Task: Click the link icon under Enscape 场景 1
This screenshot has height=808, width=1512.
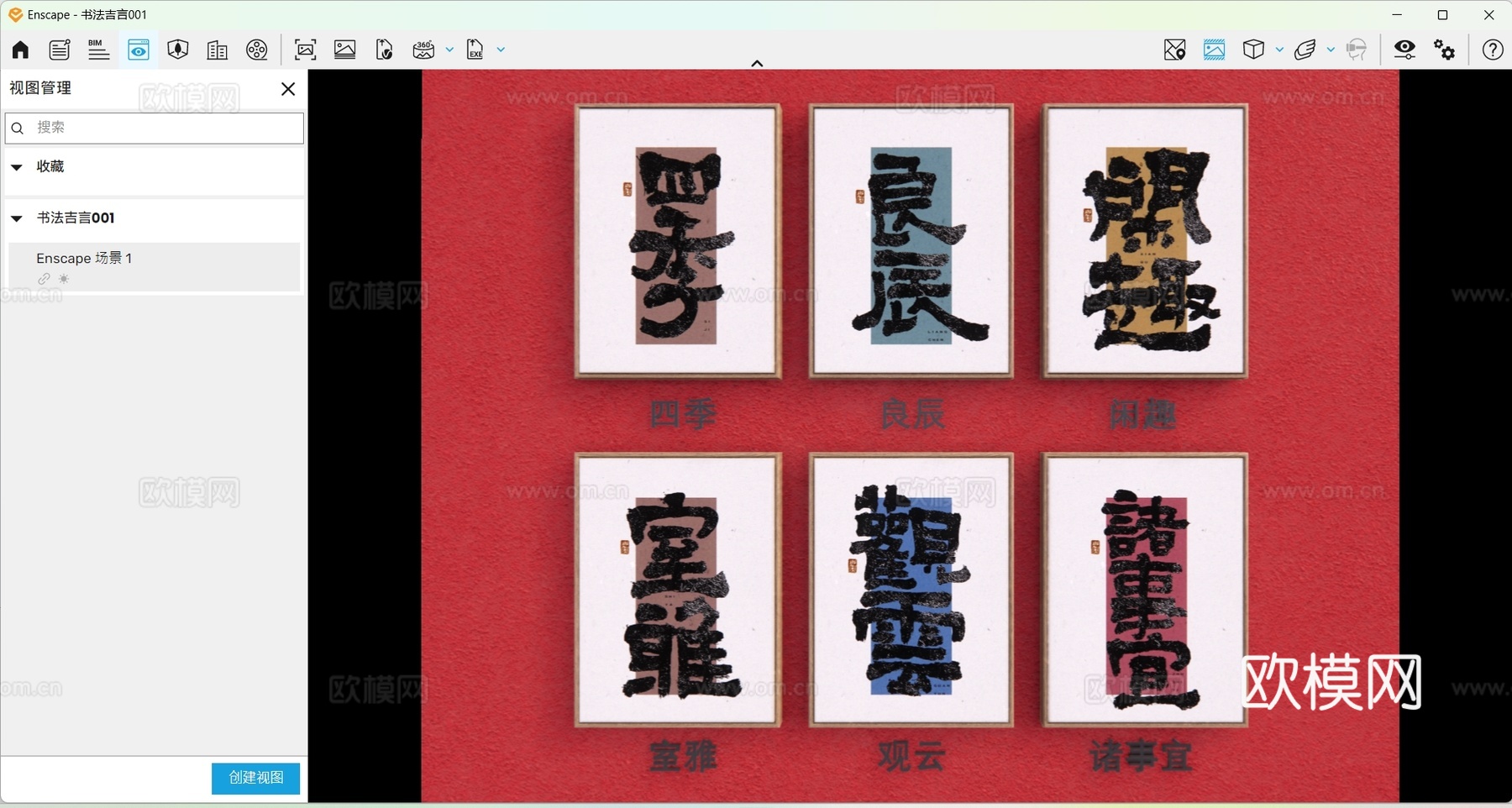Action: (44, 279)
